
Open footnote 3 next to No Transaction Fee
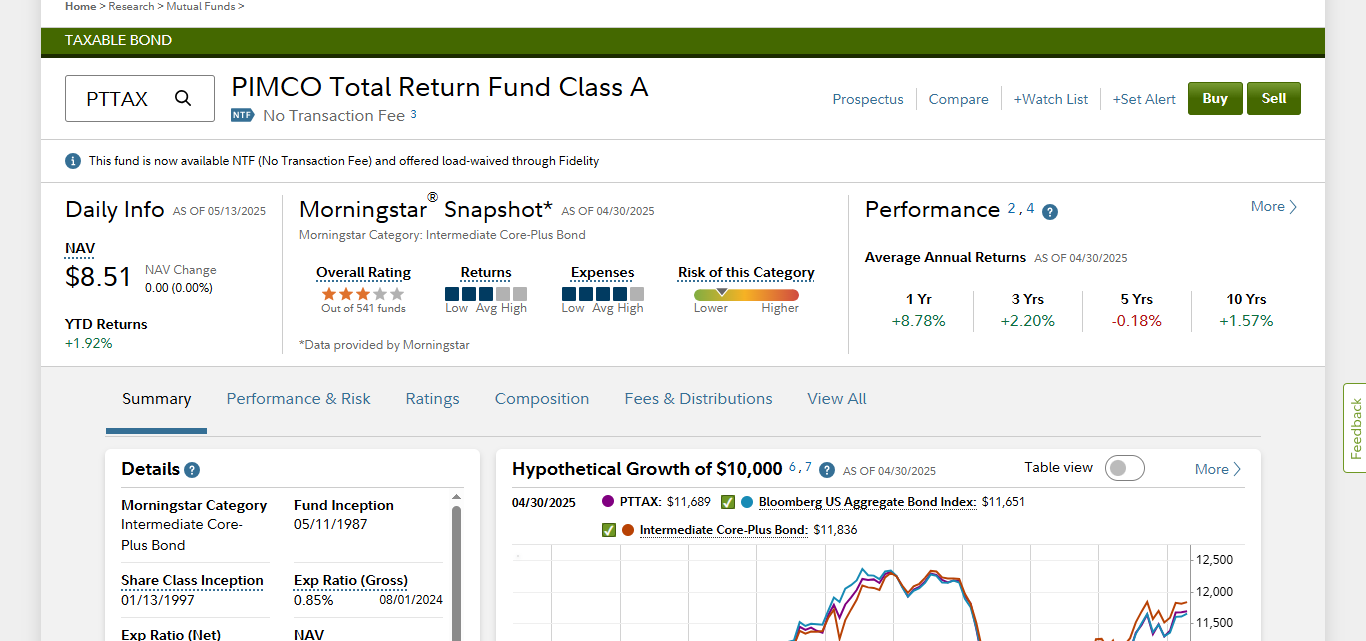click(413, 114)
